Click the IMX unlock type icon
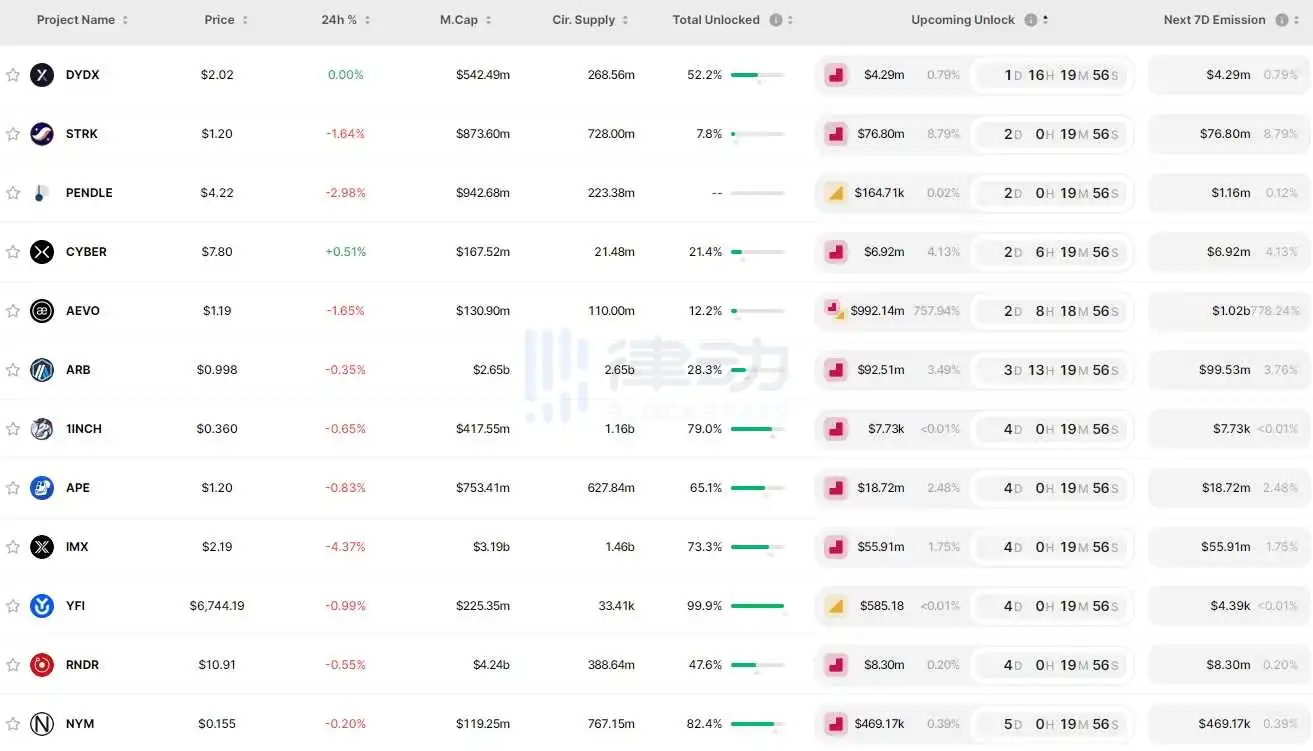The height and width of the screenshot is (751, 1313). point(836,547)
